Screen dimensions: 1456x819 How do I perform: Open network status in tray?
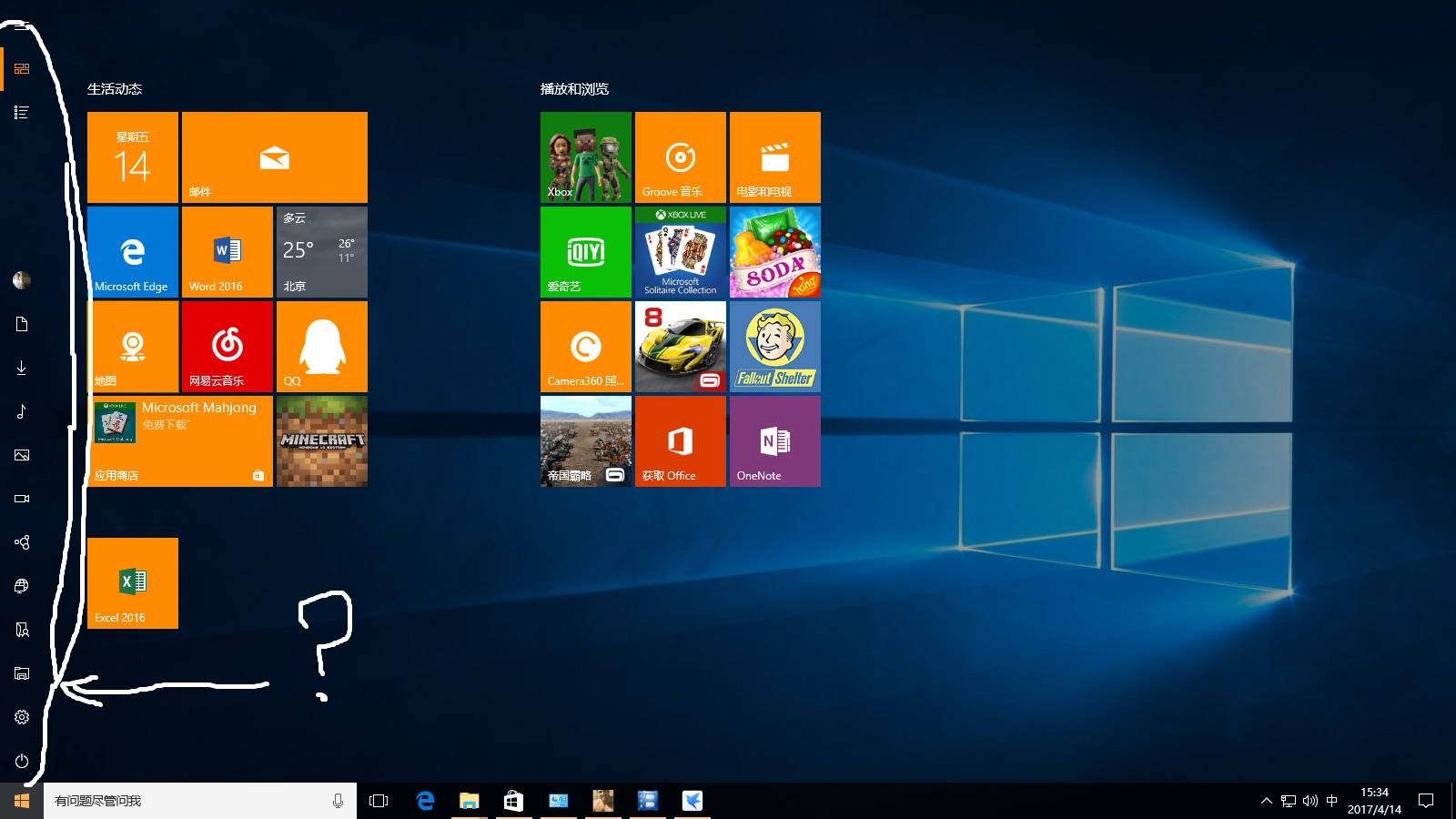(x=1289, y=801)
